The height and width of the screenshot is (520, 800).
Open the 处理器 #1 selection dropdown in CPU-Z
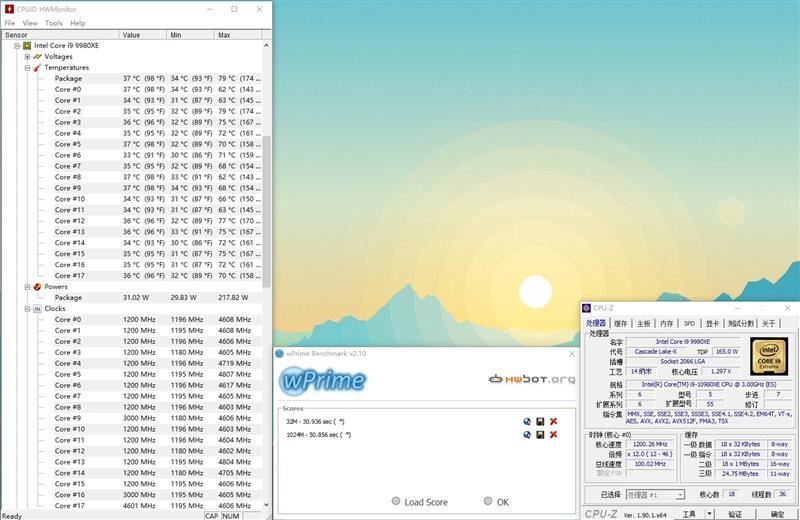(655, 494)
